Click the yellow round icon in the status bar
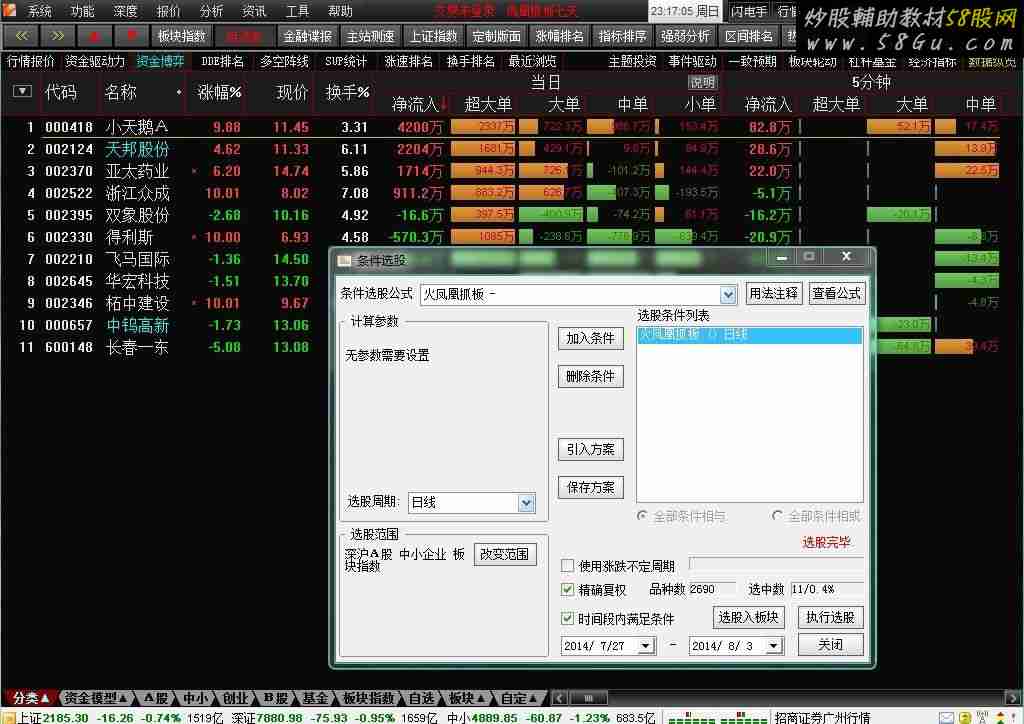The height and width of the screenshot is (724, 1024). tap(965, 717)
